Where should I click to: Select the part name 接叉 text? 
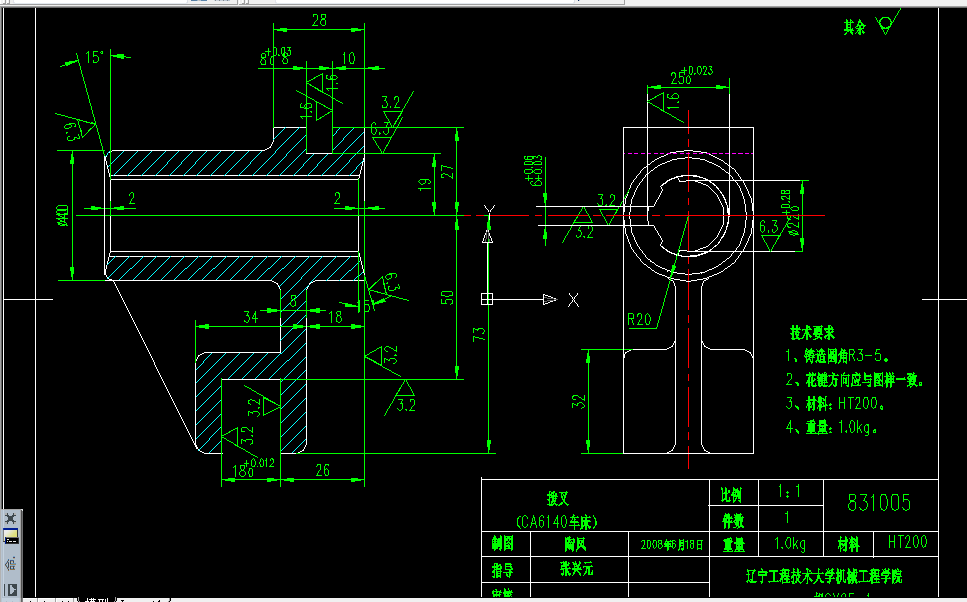pos(558,498)
